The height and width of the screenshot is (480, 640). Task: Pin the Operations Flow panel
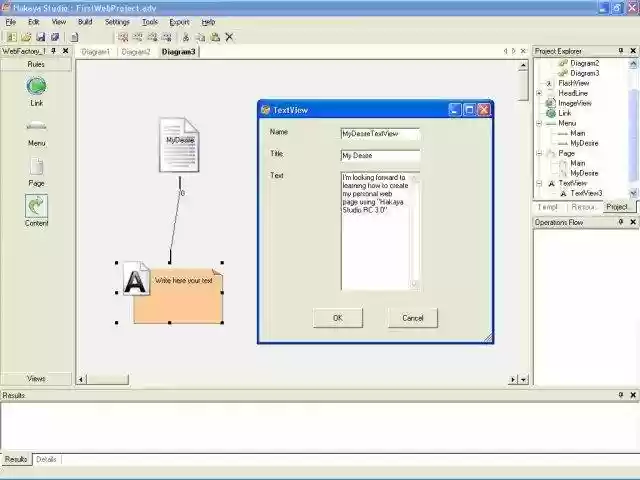(621, 222)
